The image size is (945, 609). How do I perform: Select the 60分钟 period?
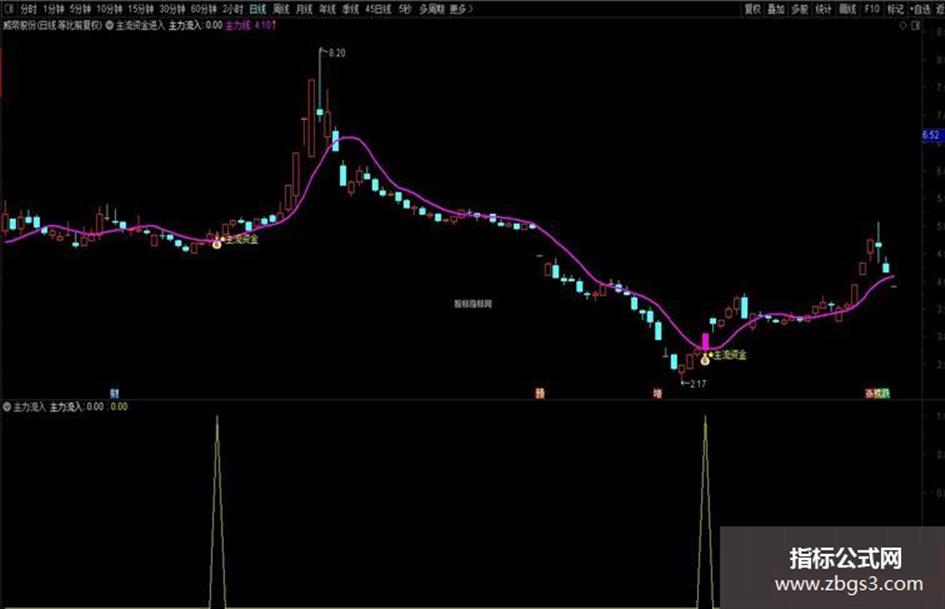click(x=203, y=9)
